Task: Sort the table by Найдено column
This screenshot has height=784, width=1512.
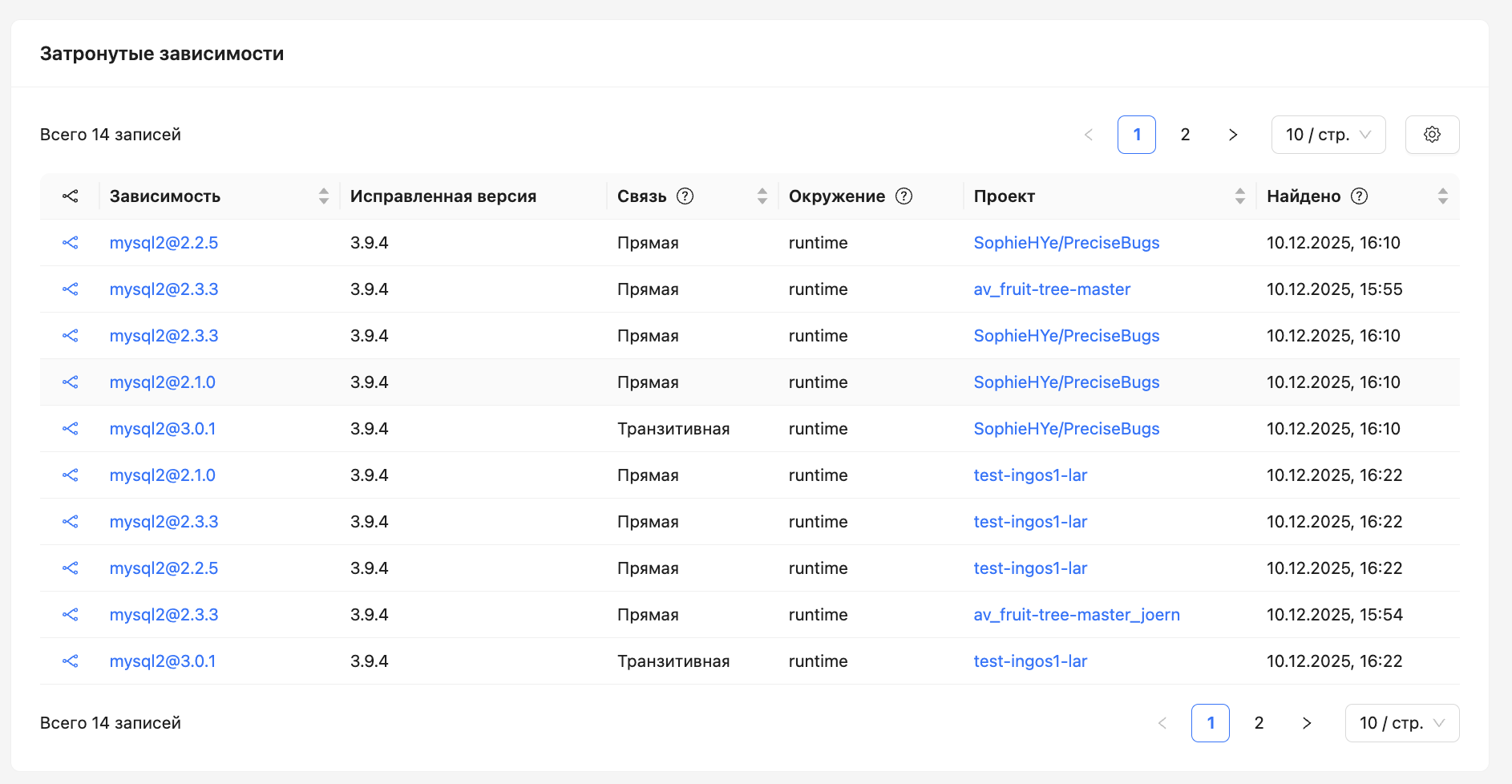Action: click(x=1442, y=195)
